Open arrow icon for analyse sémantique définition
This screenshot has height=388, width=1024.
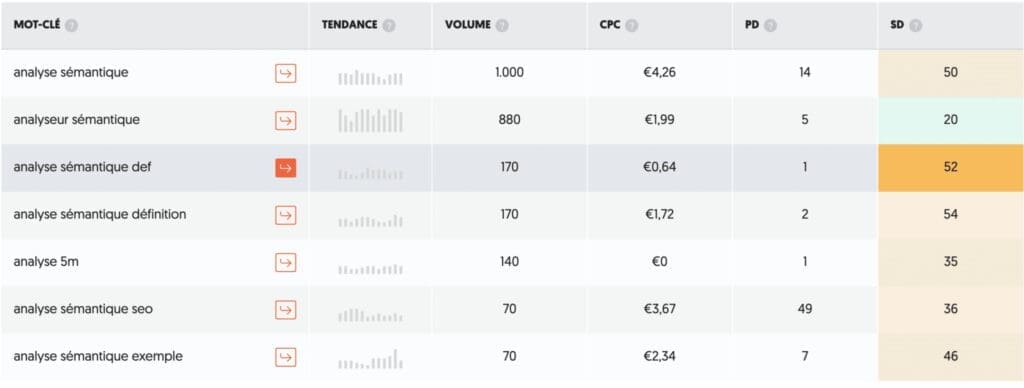(285, 215)
